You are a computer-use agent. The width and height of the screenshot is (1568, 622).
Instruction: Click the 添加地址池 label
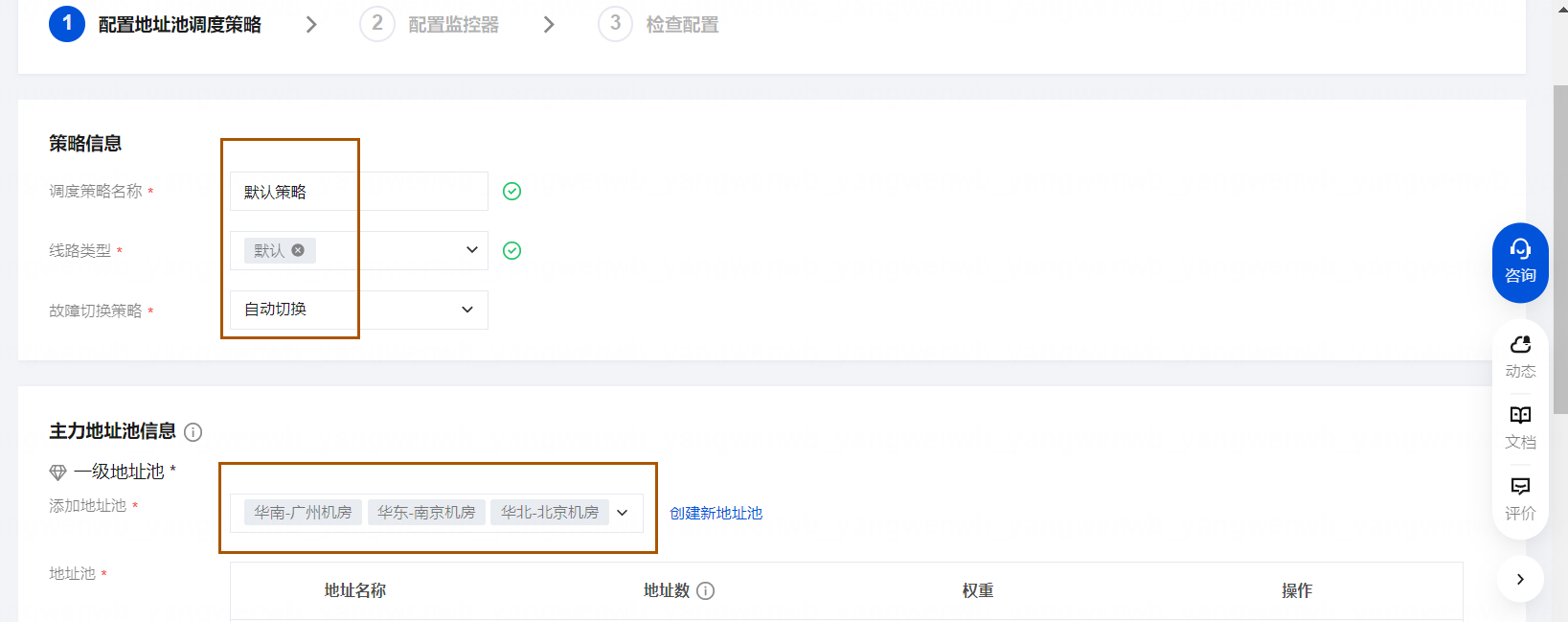click(x=88, y=506)
